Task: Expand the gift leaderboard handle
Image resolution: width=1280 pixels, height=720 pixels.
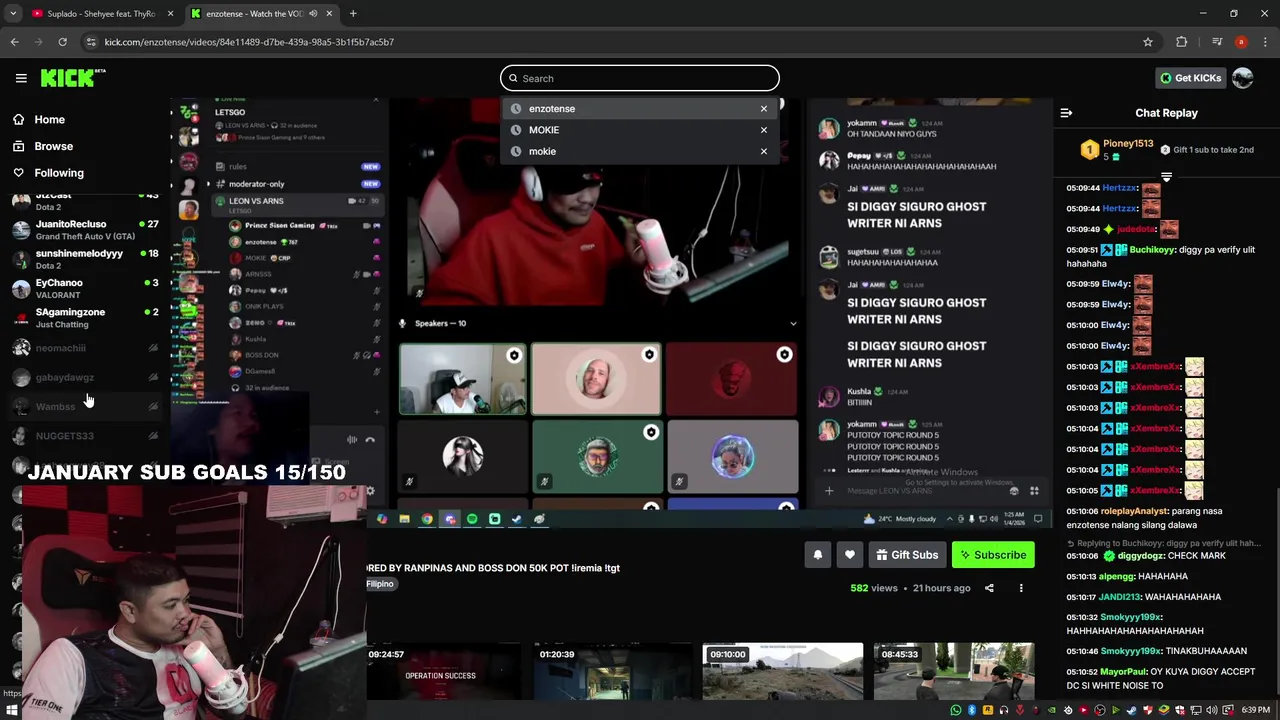Action: (1166, 177)
